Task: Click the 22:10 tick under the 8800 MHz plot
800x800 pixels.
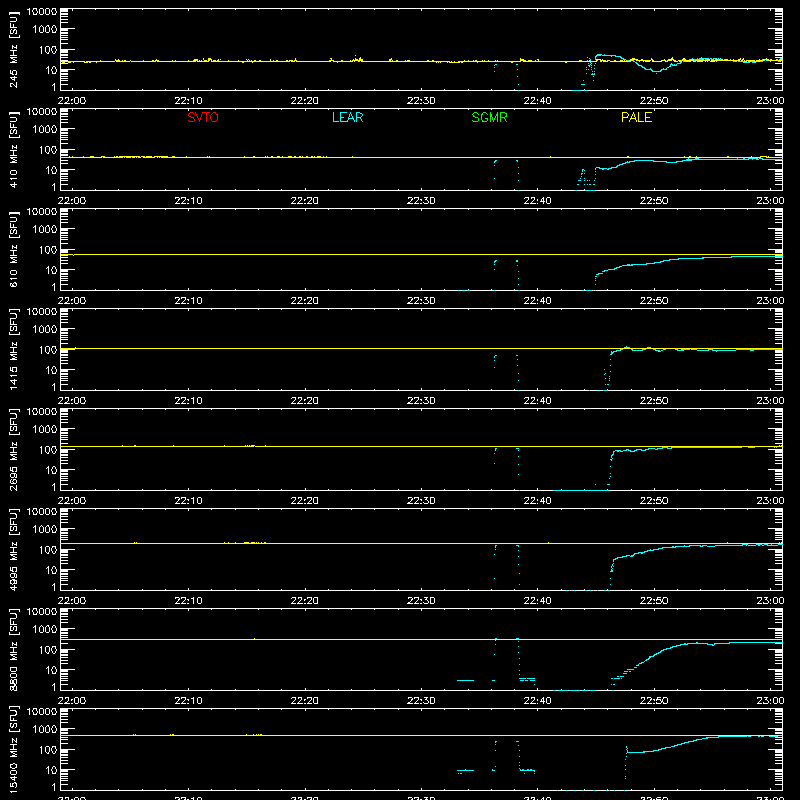Action: pyautogui.click(x=188, y=701)
